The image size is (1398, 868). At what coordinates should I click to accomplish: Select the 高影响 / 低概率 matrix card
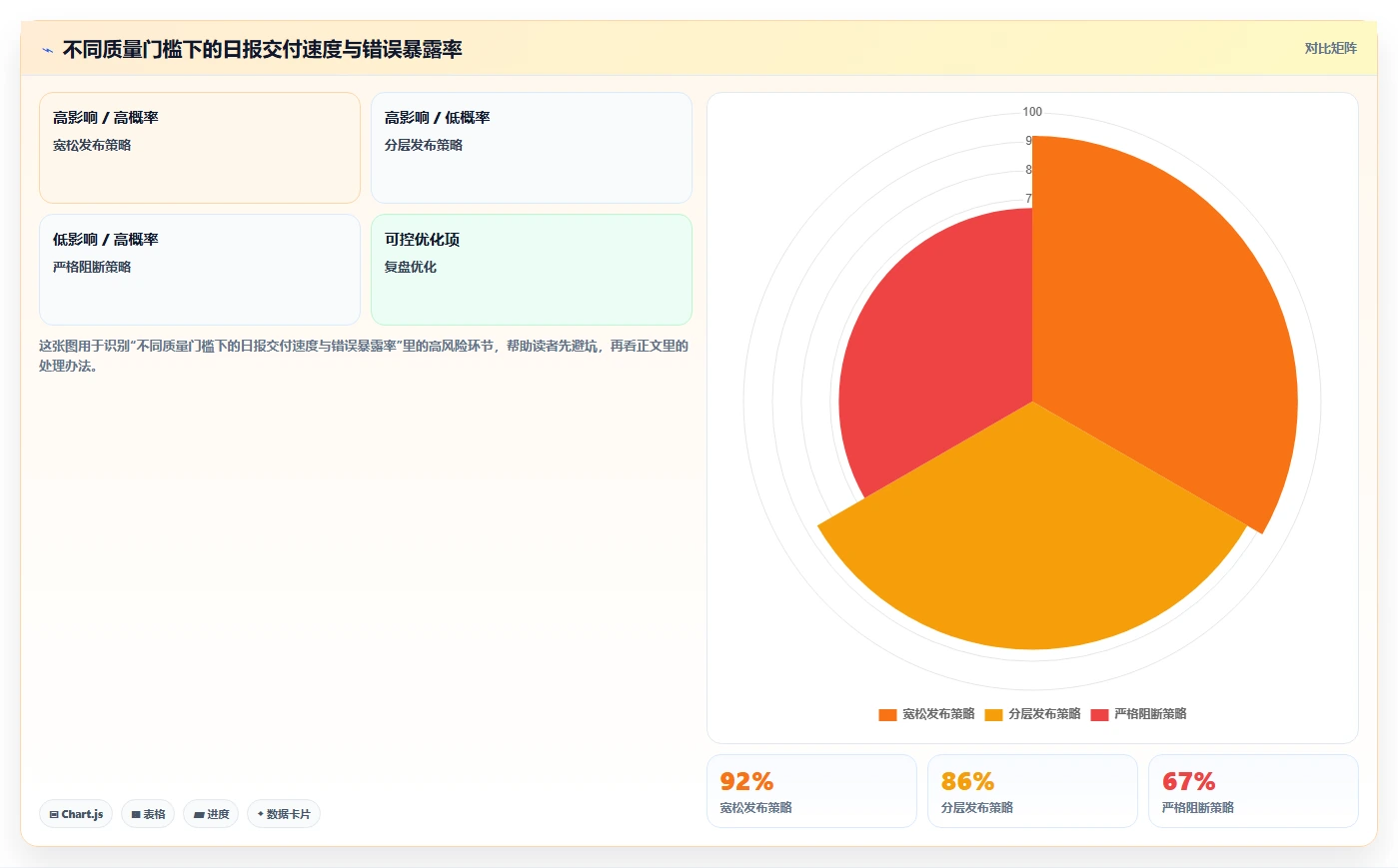(532, 148)
